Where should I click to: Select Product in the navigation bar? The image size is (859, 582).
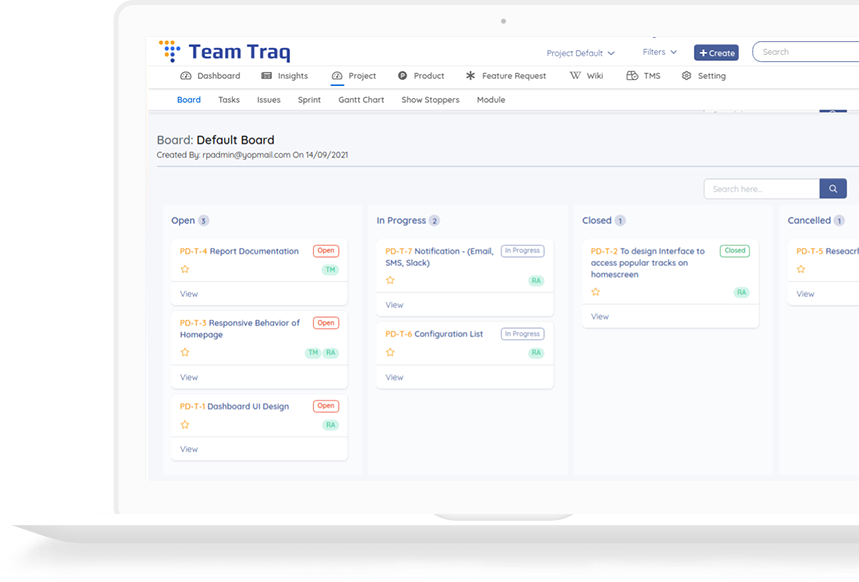[x=421, y=76]
